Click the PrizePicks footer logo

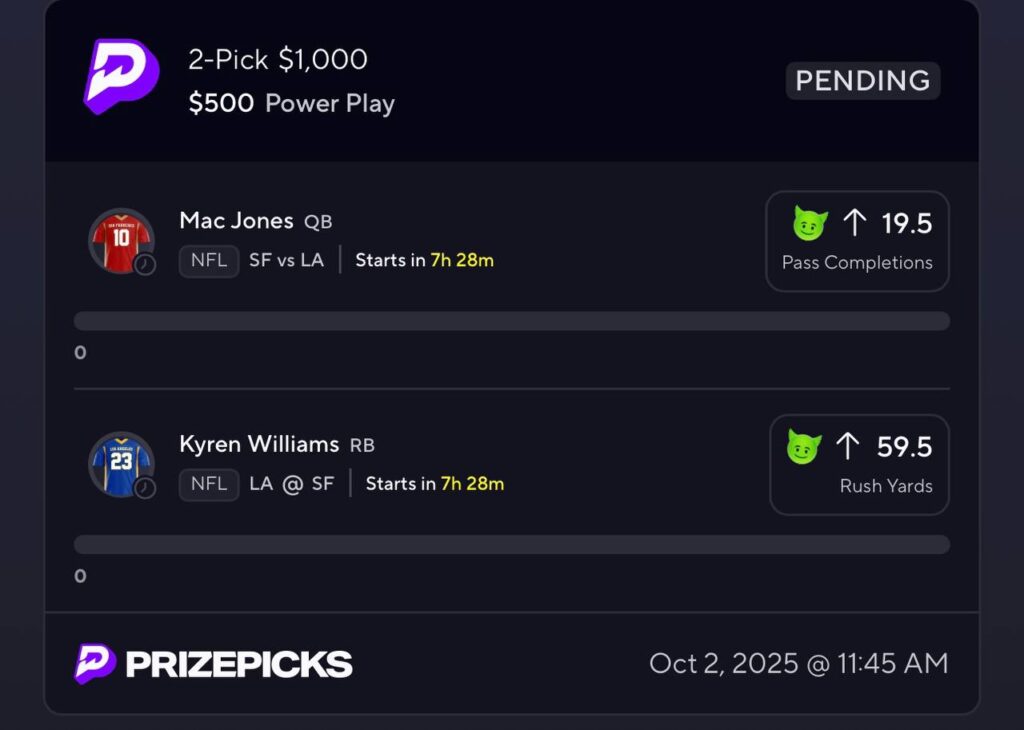point(213,664)
